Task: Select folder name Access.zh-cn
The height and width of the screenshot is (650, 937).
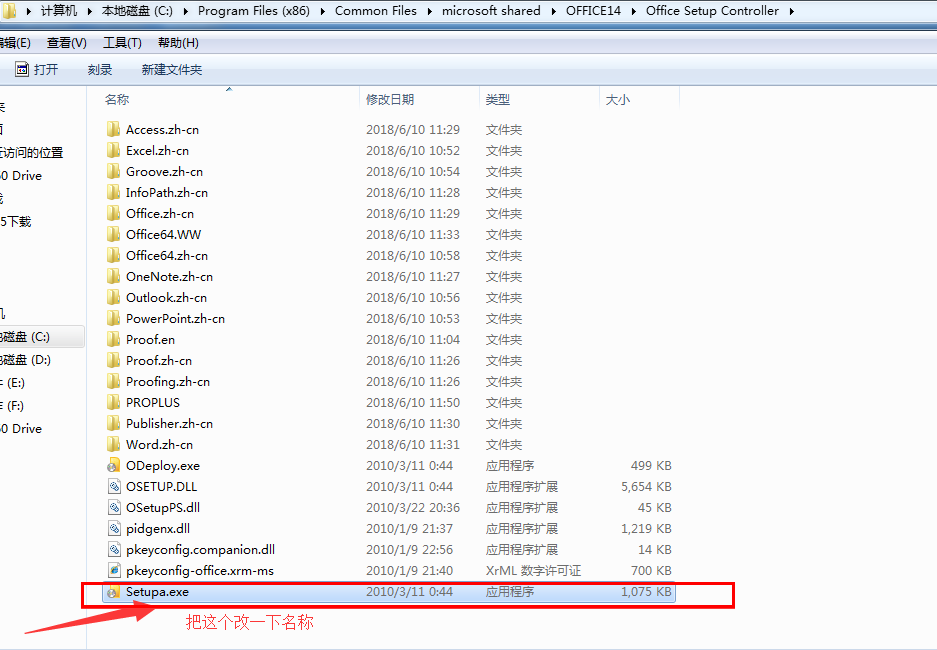Action: coord(162,130)
